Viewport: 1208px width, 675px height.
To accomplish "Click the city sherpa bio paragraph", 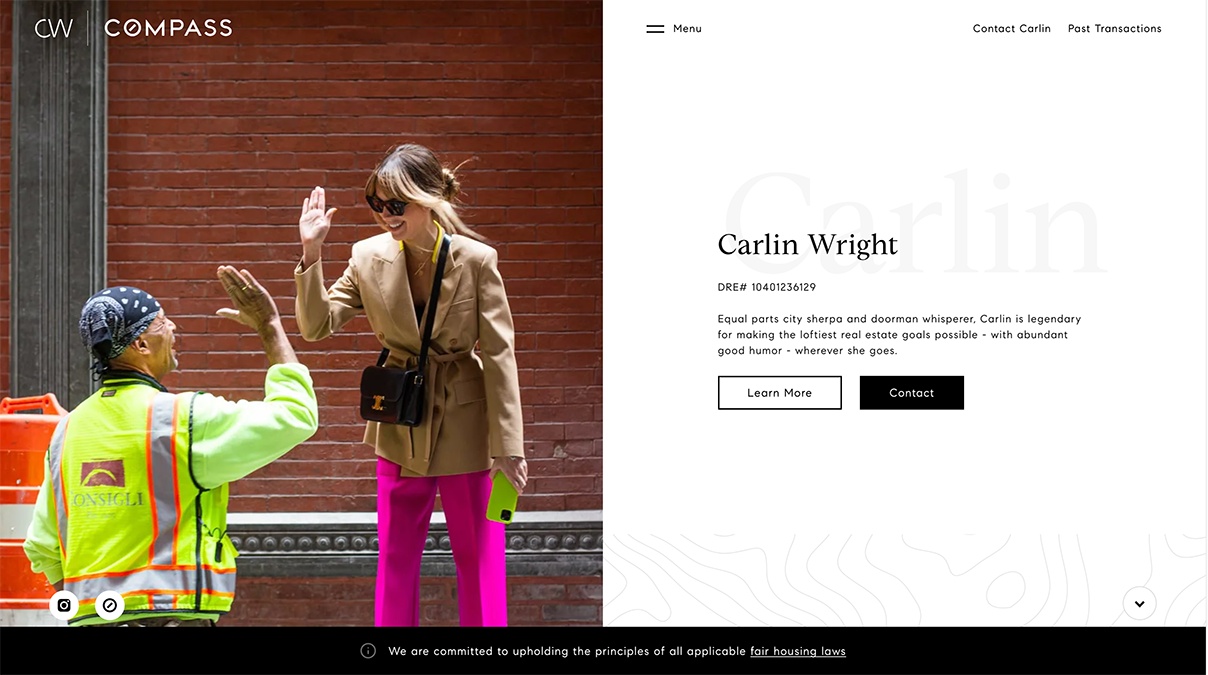I will pos(899,335).
